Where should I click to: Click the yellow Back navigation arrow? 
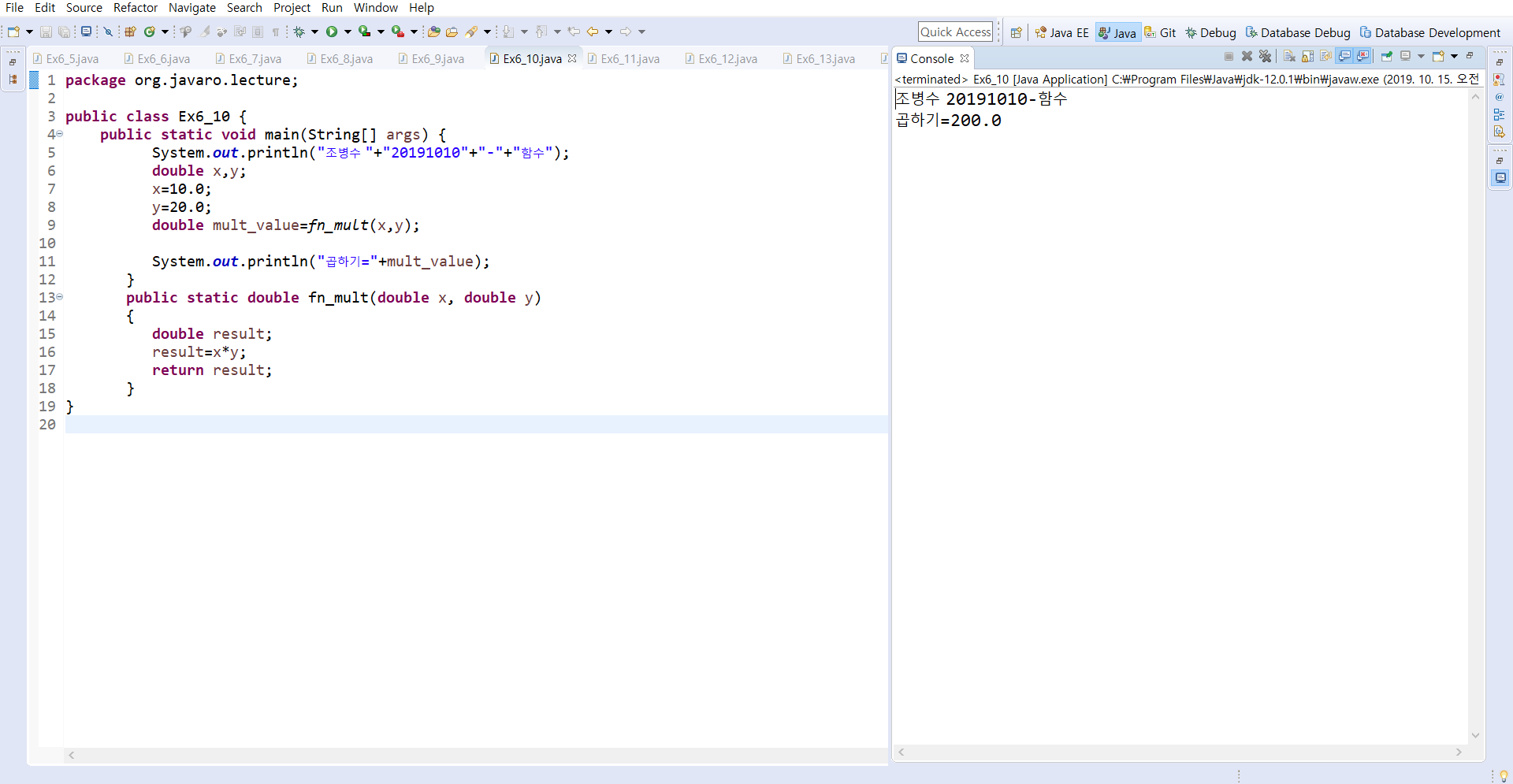(593, 32)
